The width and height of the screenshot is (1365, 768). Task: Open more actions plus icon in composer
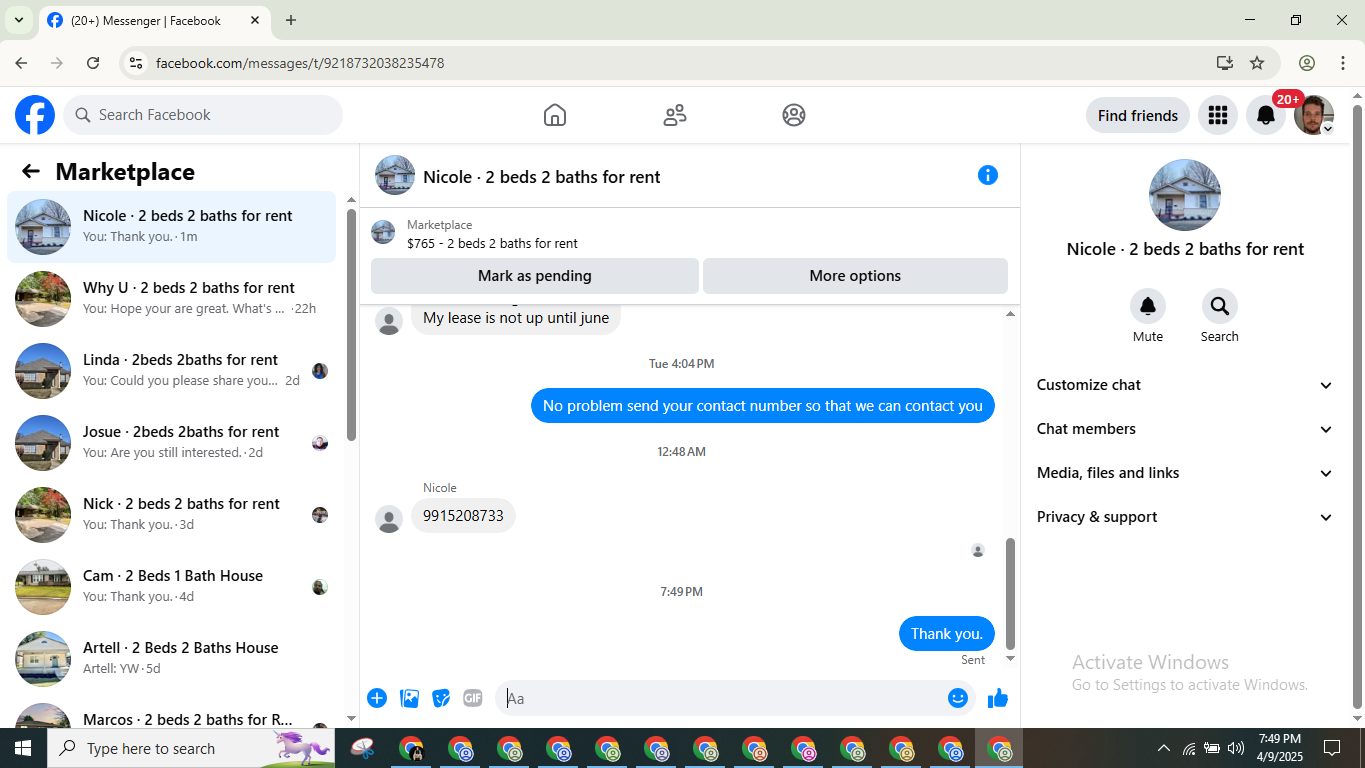pos(377,698)
